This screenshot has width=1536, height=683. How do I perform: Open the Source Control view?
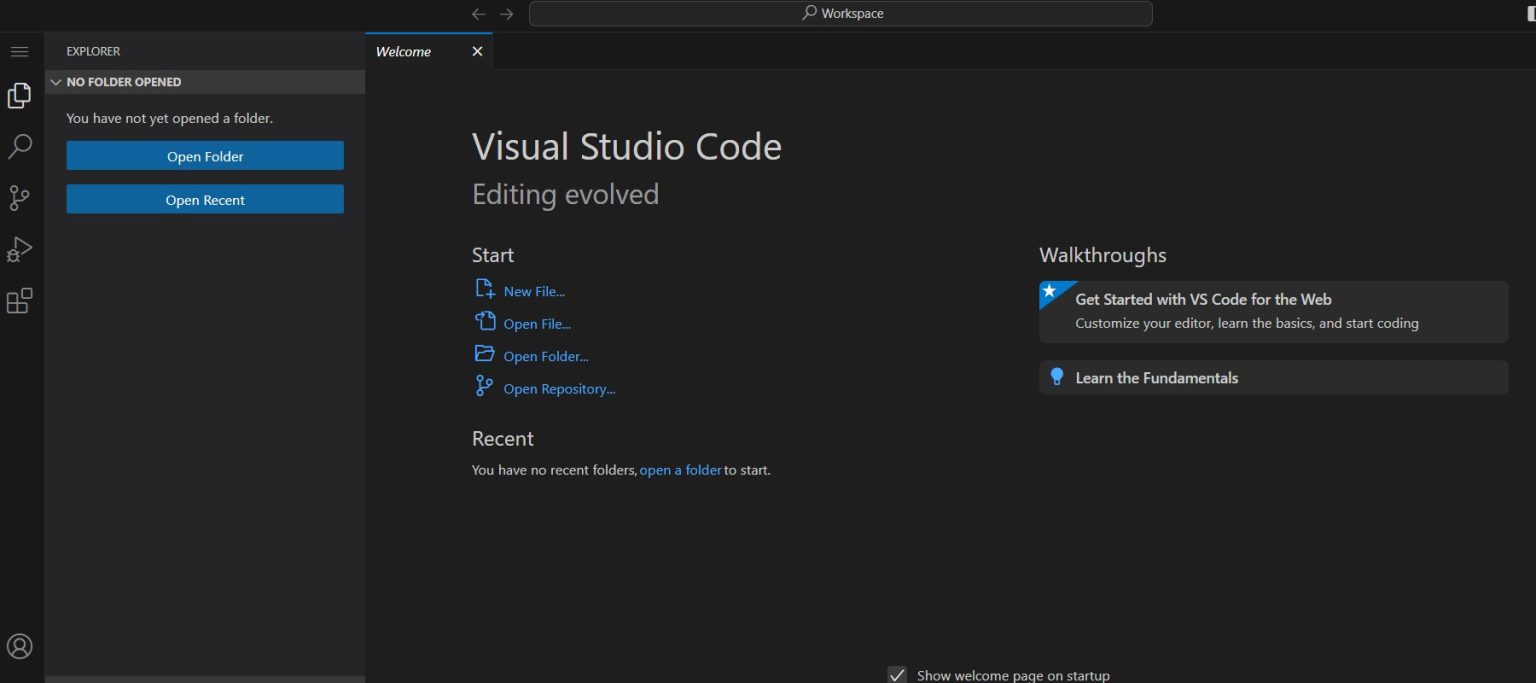(x=19, y=198)
